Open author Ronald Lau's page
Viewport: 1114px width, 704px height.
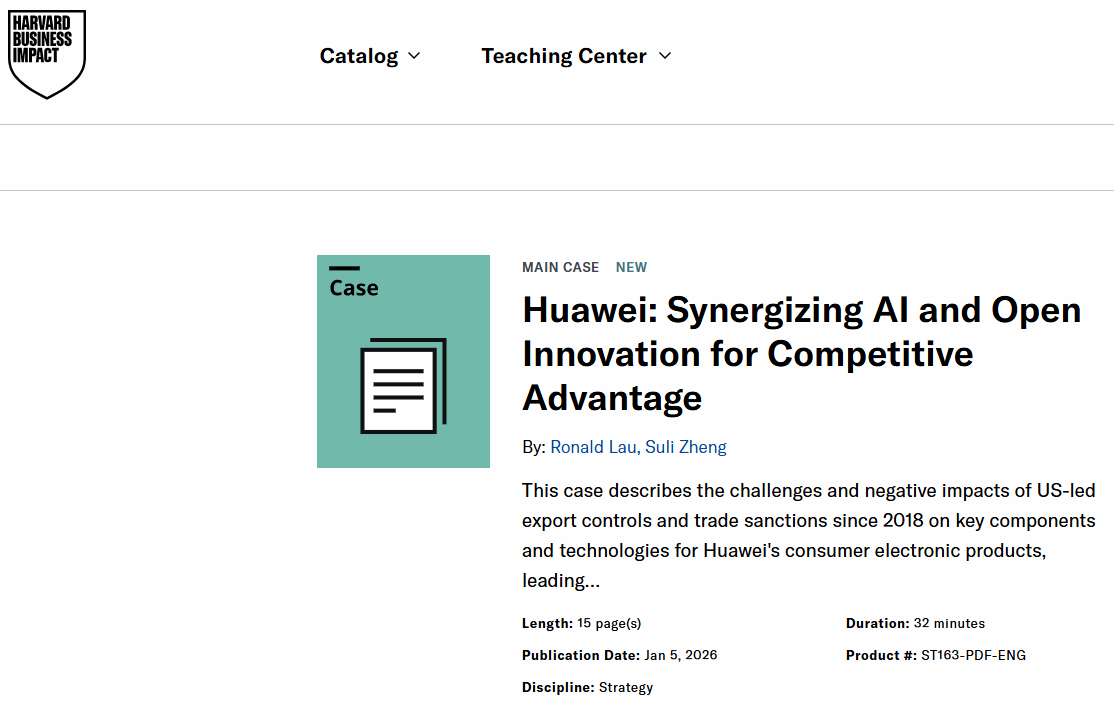592,447
